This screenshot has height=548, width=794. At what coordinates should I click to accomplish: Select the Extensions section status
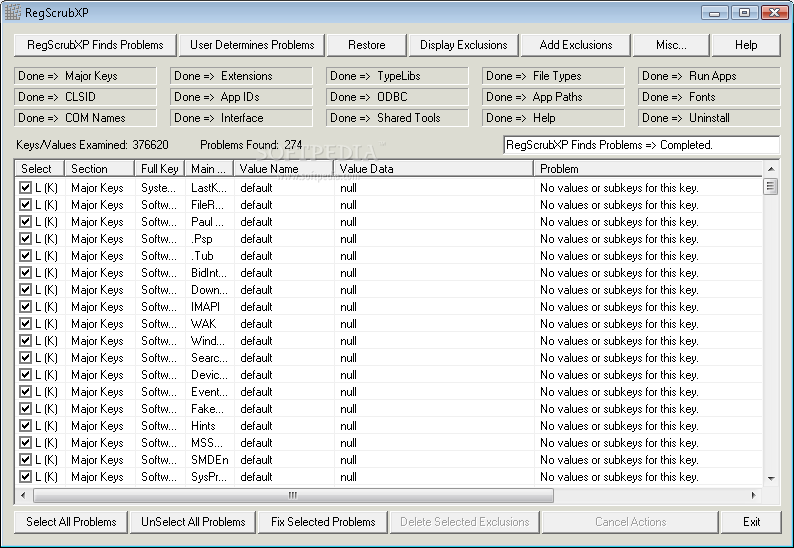pyautogui.click(x=242, y=76)
